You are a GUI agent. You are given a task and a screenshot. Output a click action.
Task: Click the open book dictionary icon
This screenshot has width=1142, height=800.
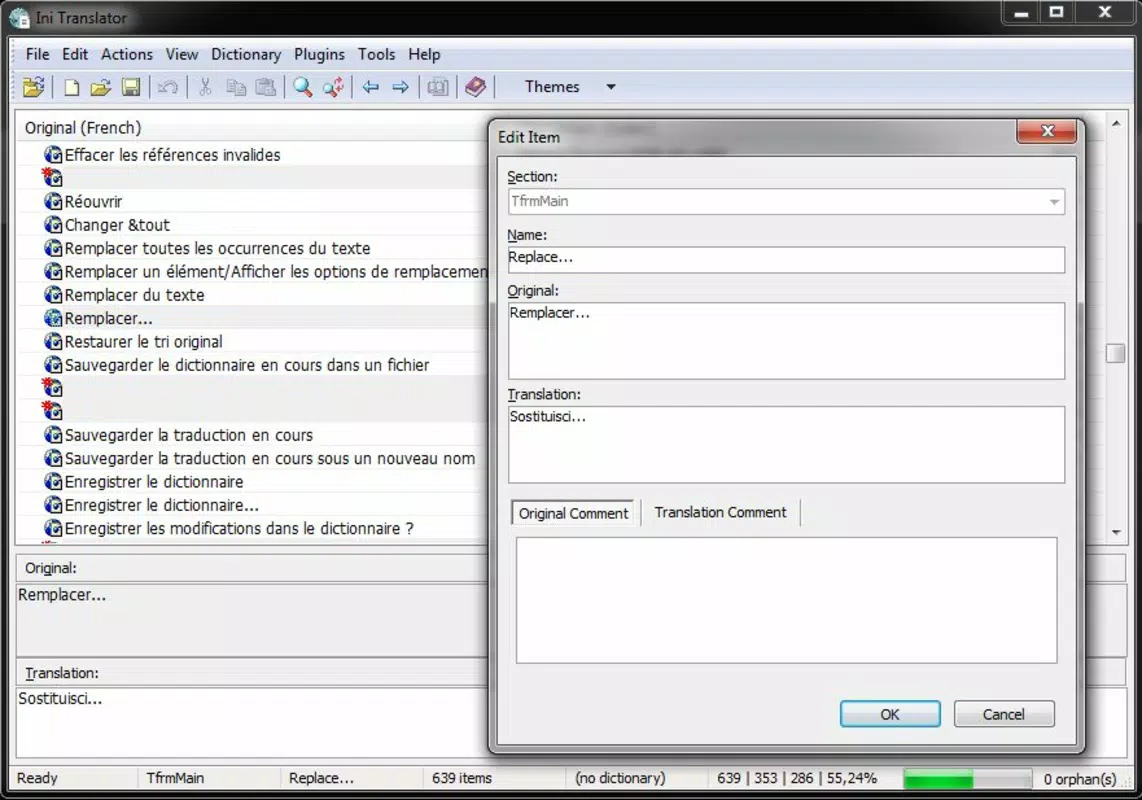click(438, 87)
